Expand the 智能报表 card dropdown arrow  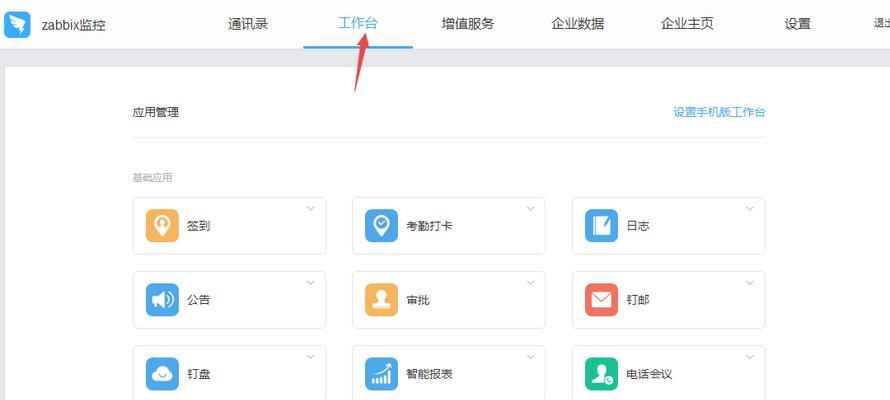(530, 357)
